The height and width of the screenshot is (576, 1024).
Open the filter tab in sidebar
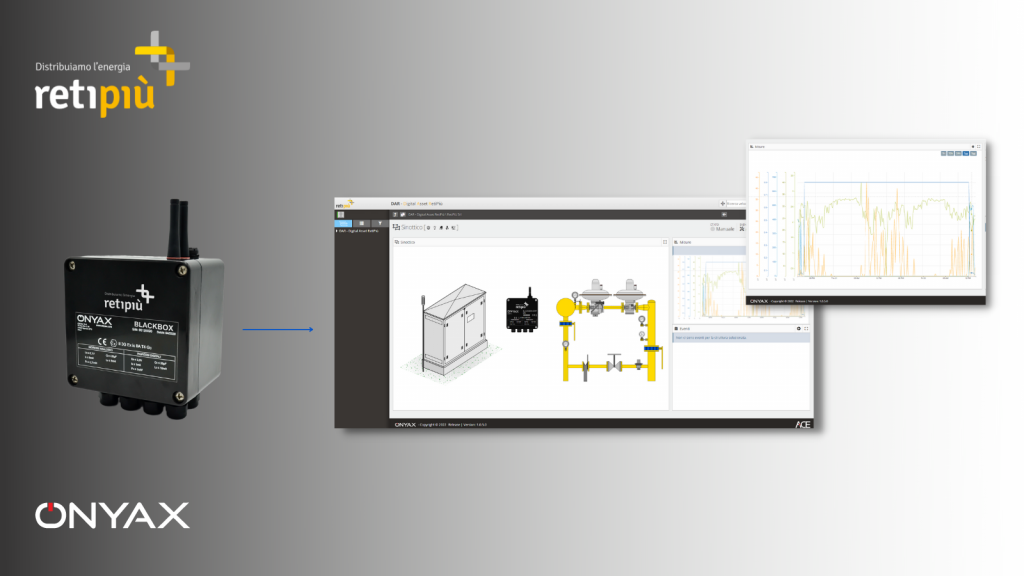(379, 223)
